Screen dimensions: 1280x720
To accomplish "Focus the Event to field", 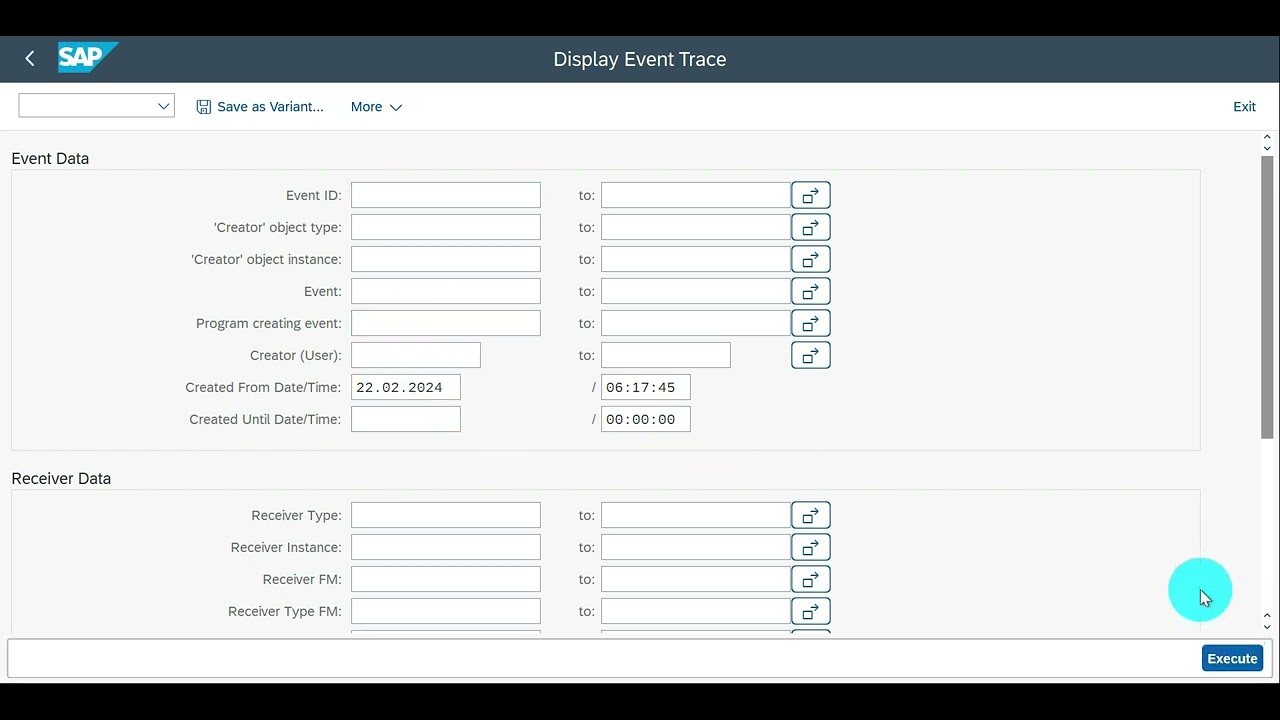I will click(696, 291).
